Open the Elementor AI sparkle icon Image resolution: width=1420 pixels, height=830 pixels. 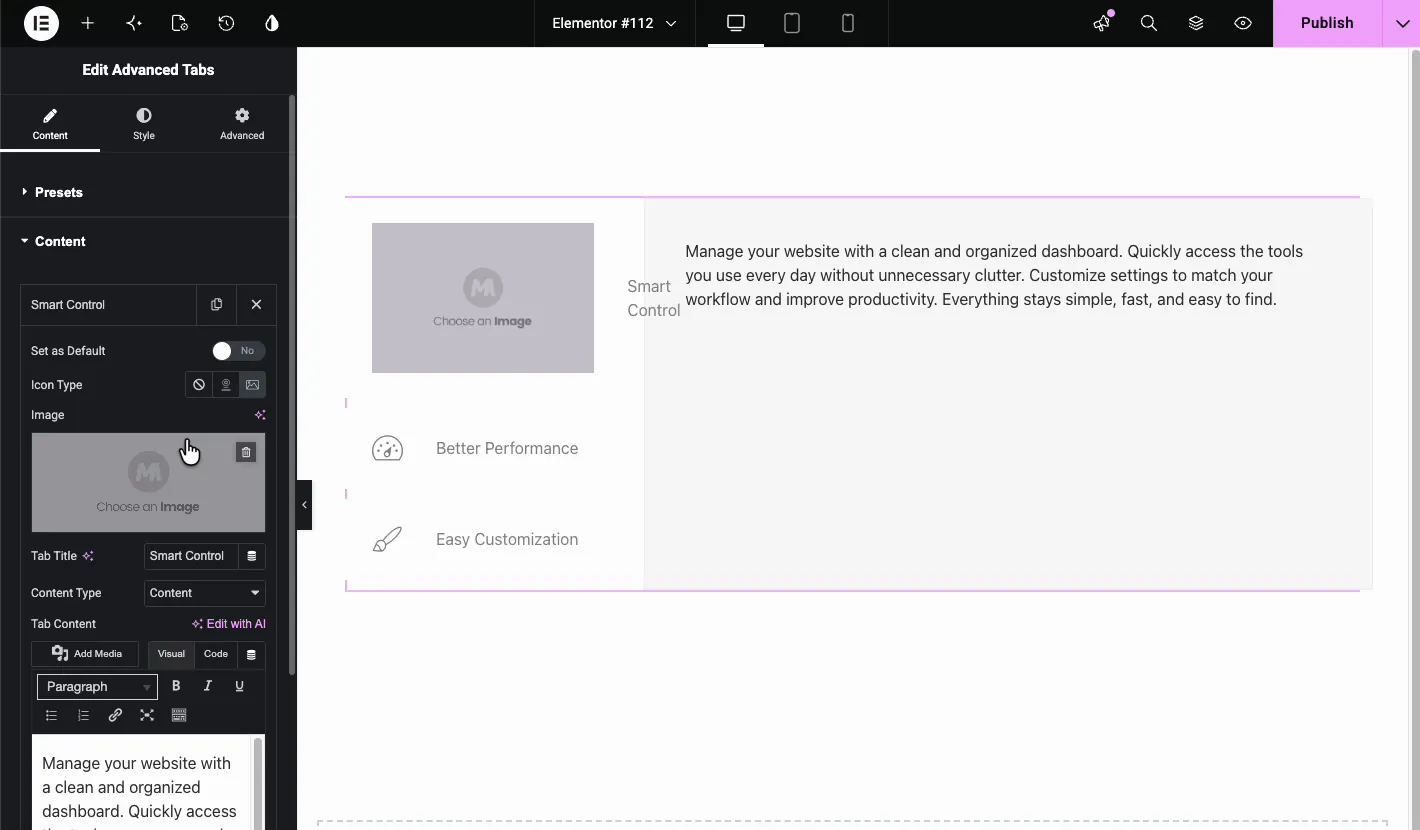(x=134, y=23)
